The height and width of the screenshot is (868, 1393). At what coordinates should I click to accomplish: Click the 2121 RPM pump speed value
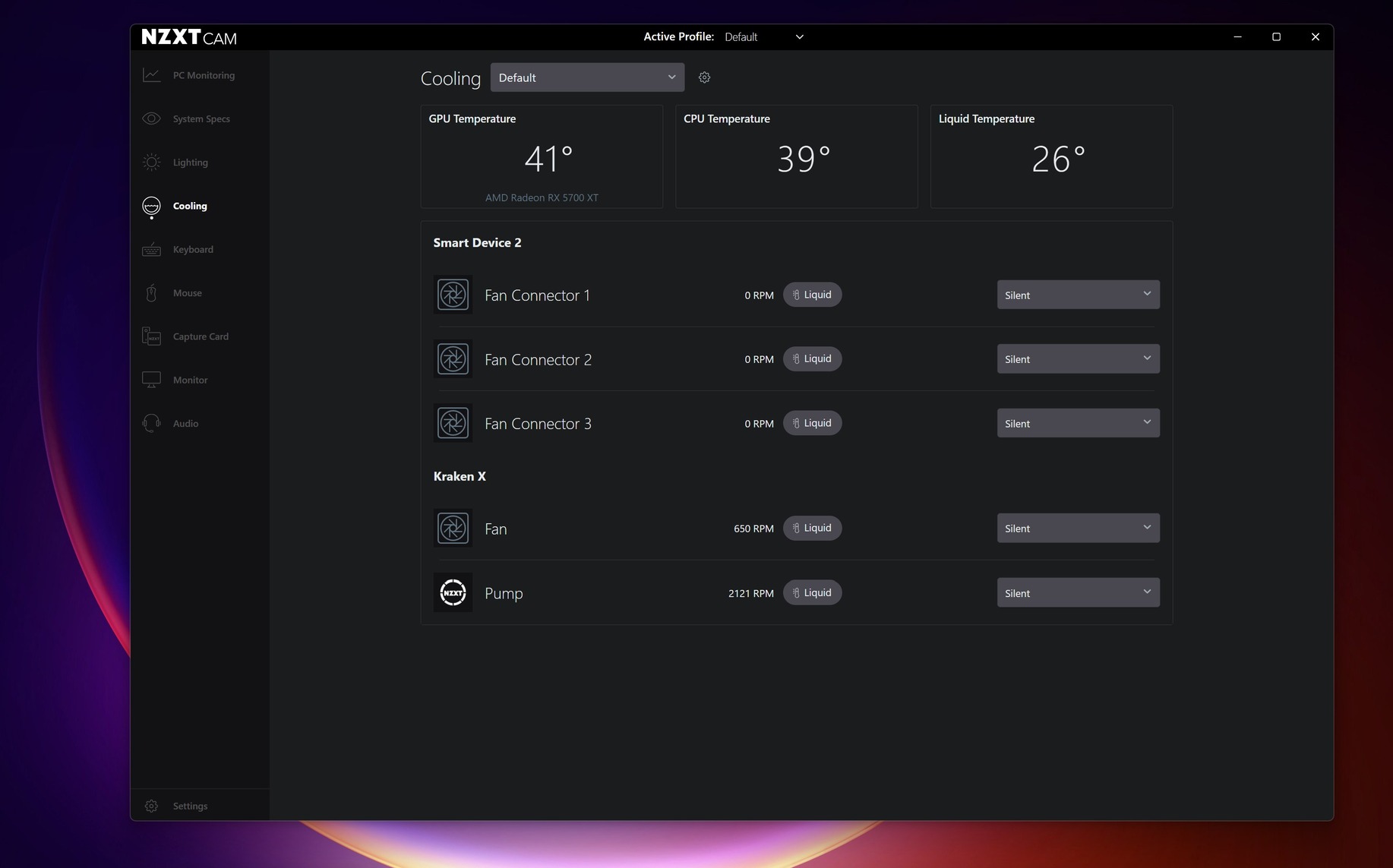pos(750,593)
